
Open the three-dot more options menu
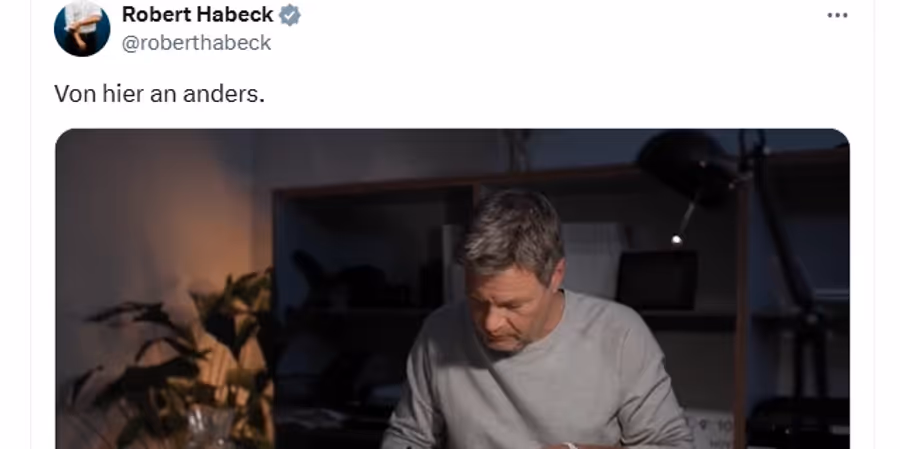point(837,16)
